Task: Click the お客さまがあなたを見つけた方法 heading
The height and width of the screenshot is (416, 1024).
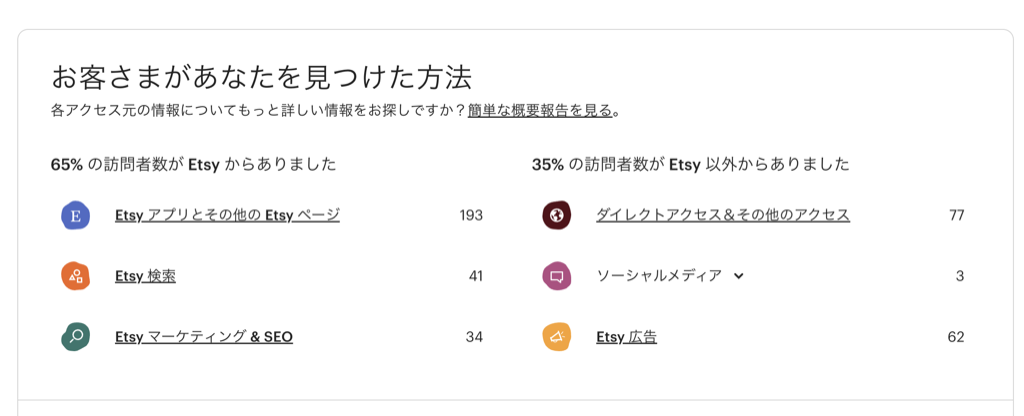Action: point(261,78)
